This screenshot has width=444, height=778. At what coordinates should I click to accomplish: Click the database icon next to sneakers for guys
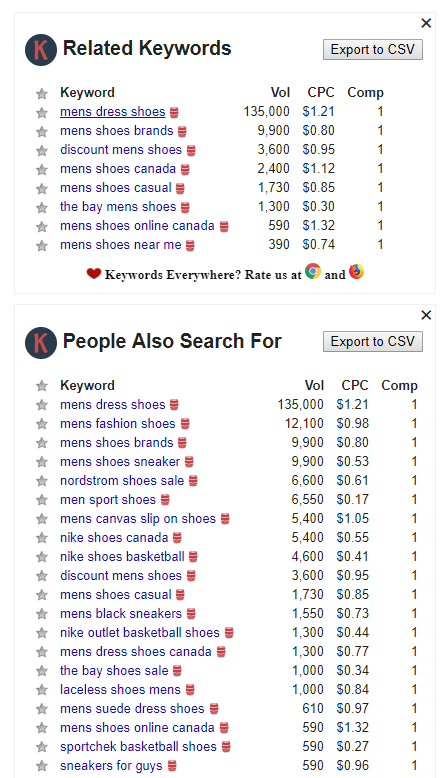pyautogui.click(x=172, y=766)
